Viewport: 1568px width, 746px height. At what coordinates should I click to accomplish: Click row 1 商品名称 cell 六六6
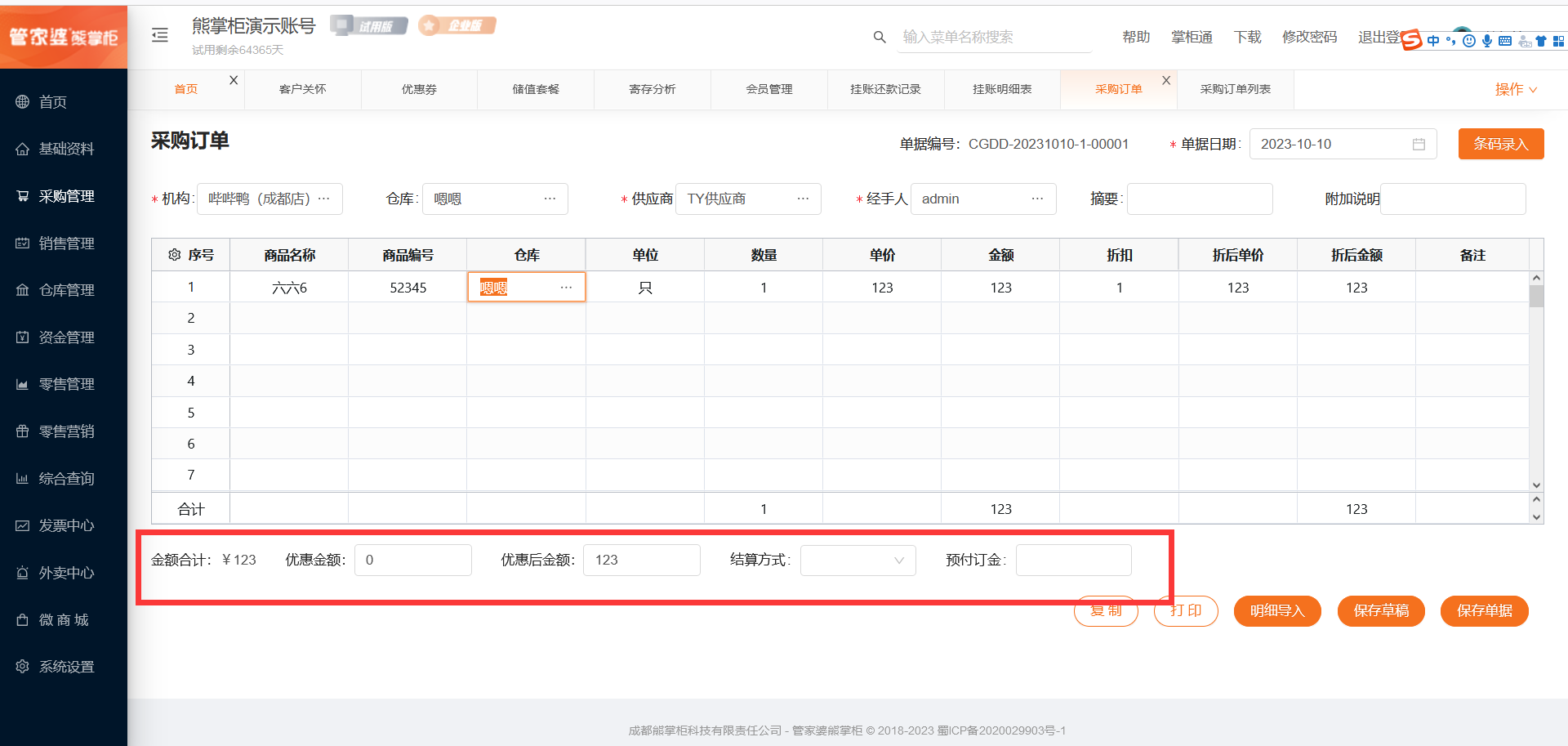coord(289,288)
